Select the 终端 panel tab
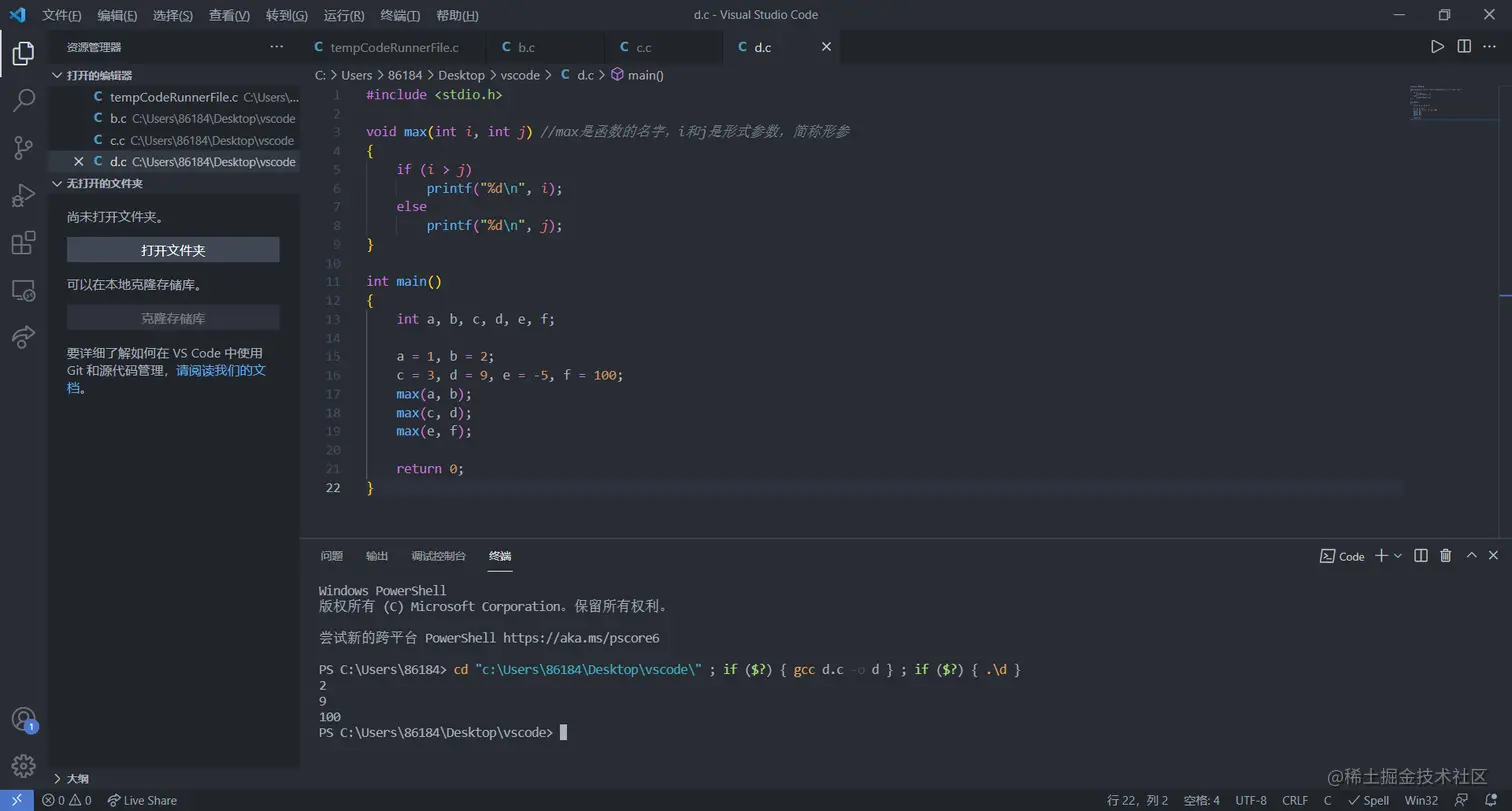This screenshot has height=811, width=1512. click(500, 556)
